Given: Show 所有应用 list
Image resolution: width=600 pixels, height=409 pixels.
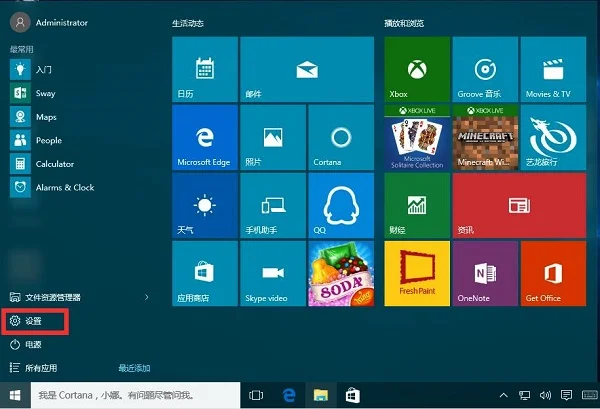Looking at the screenshot, I should 40,367.
